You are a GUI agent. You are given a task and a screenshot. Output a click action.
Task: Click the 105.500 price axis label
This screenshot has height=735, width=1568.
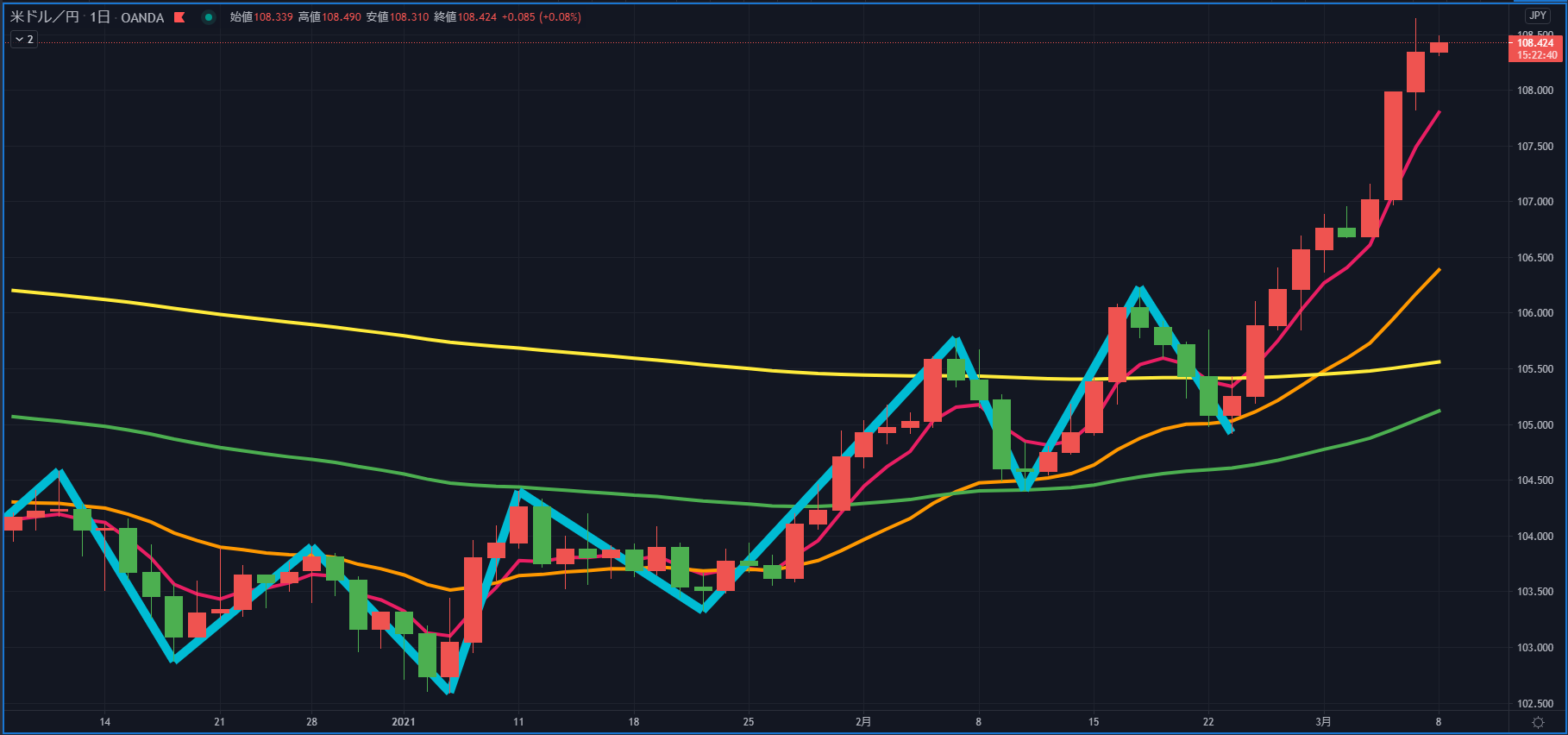[x=1535, y=369]
